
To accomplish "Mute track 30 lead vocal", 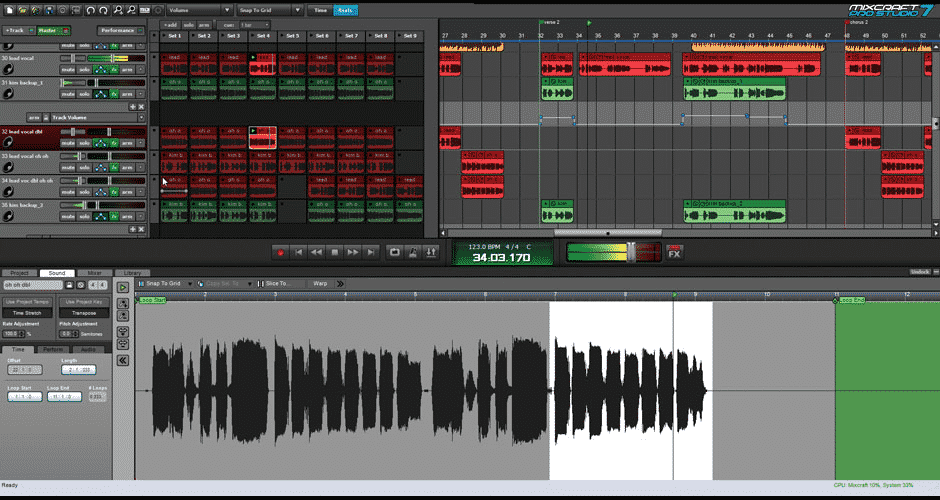I will 68,70.
